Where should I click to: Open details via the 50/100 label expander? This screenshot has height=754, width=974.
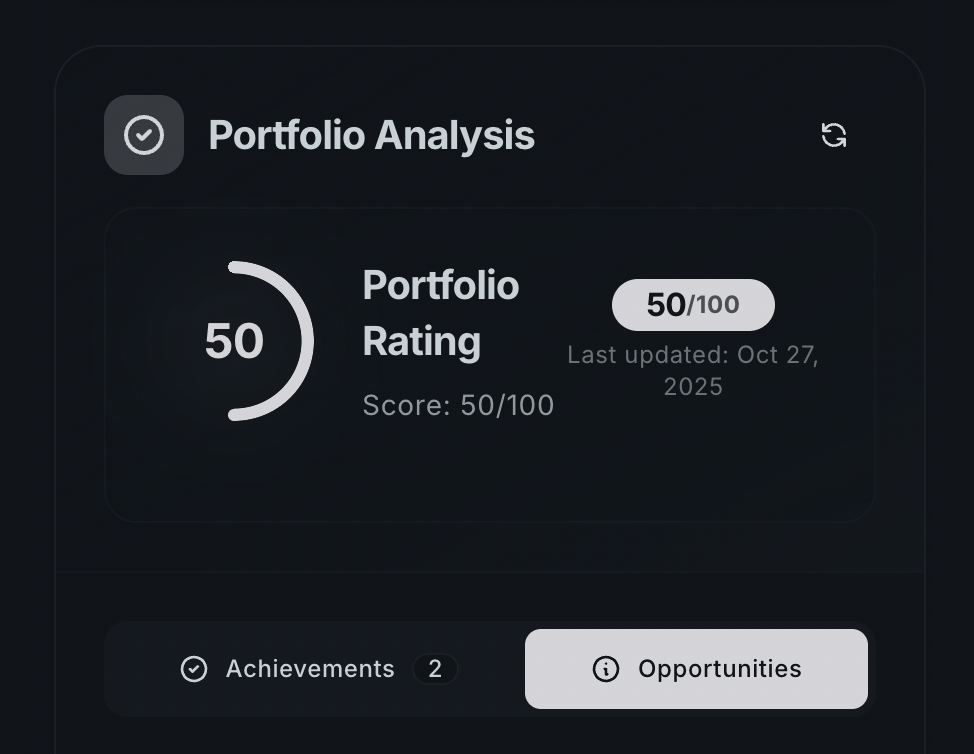(692, 305)
